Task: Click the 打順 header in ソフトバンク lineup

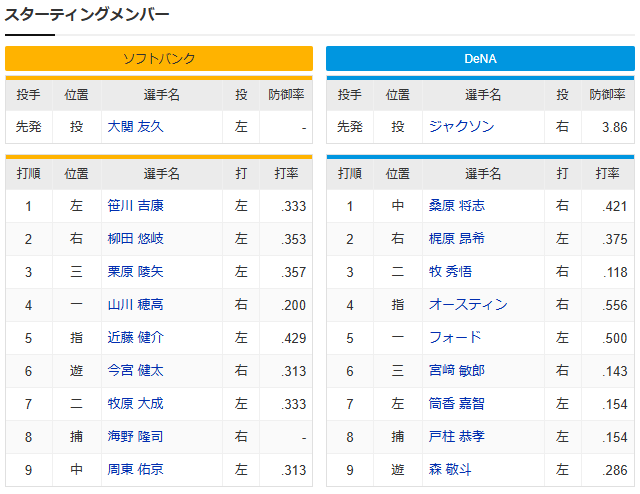Action: 29,174
